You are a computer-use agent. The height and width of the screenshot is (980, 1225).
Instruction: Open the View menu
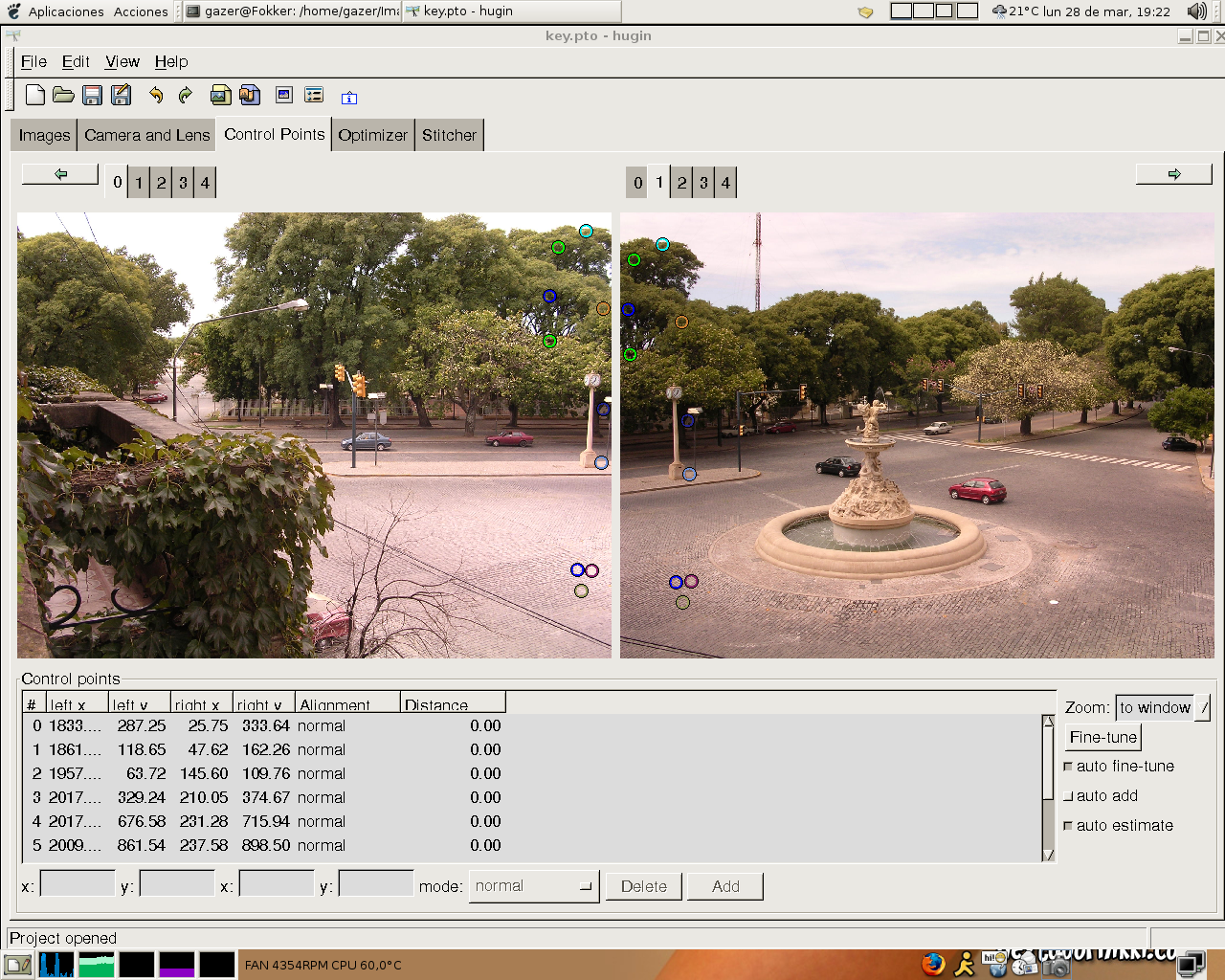[122, 61]
